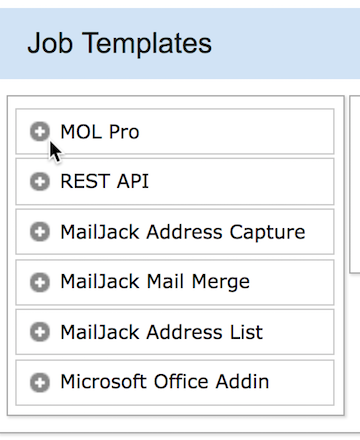
Task: Click the plus icon for MailJack Mail Merge
Action: 40,282
